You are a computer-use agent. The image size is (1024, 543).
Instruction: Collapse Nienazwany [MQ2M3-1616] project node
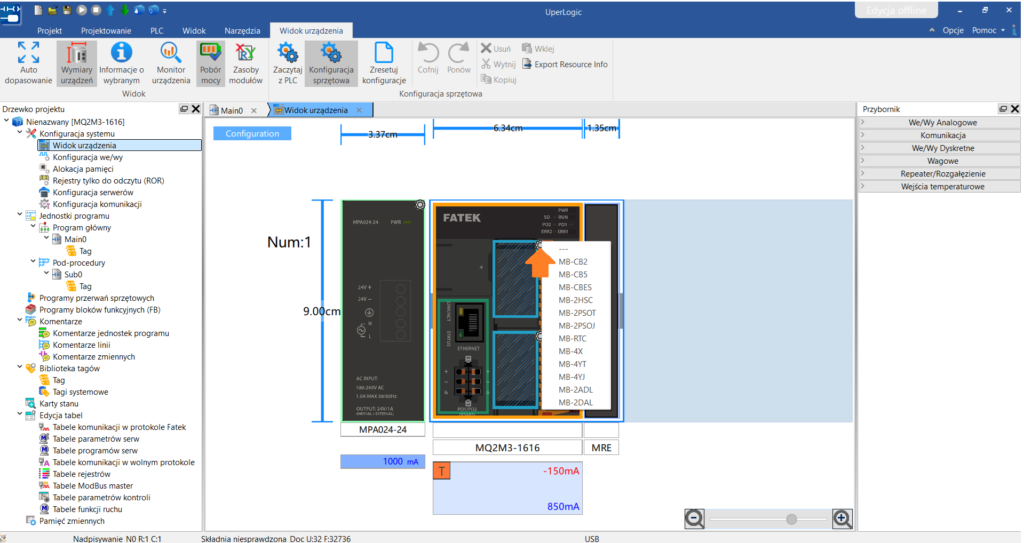click(x=7, y=122)
